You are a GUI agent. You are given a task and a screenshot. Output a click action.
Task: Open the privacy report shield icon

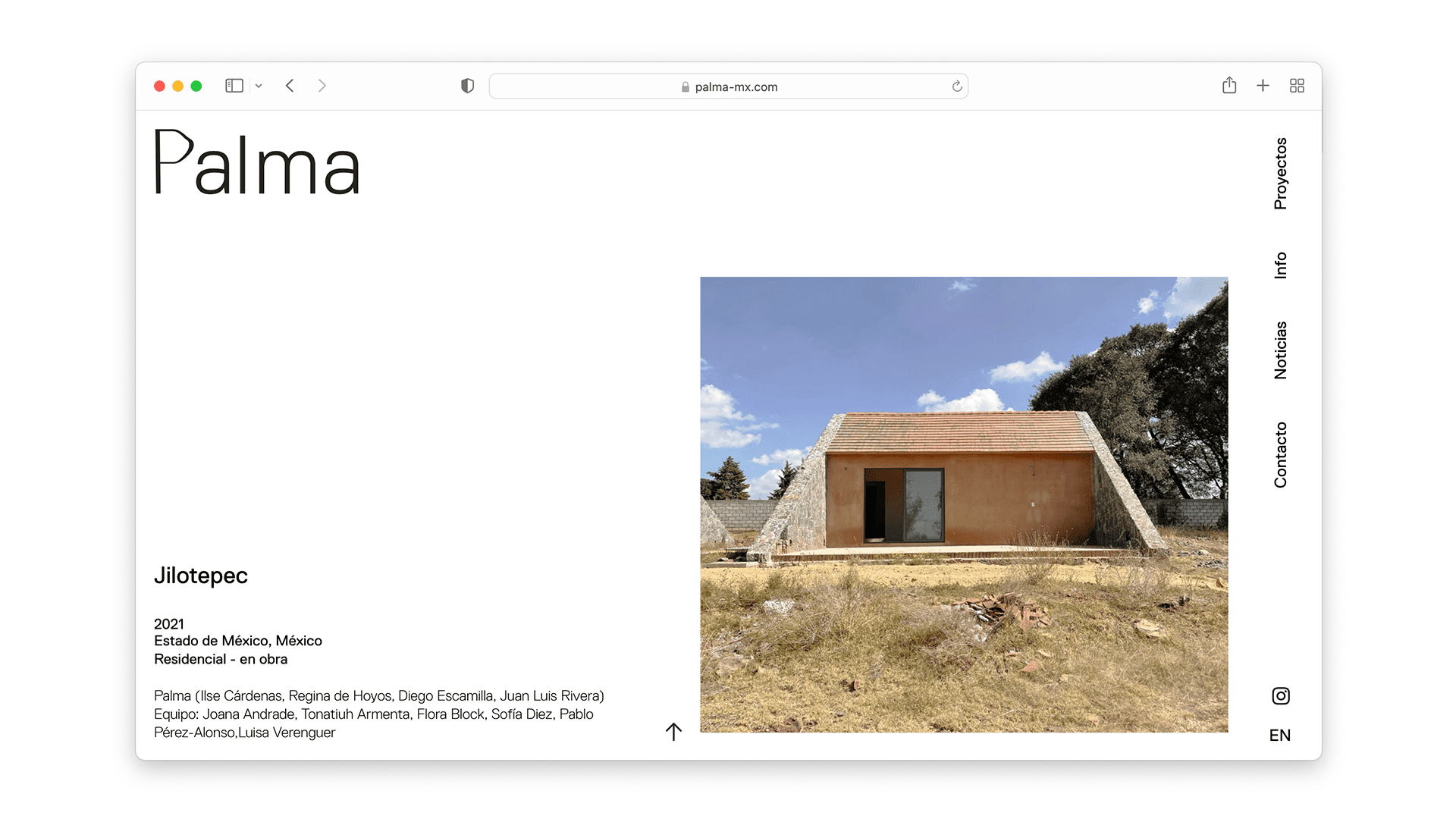pyautogui.click(x=468, y=86)
